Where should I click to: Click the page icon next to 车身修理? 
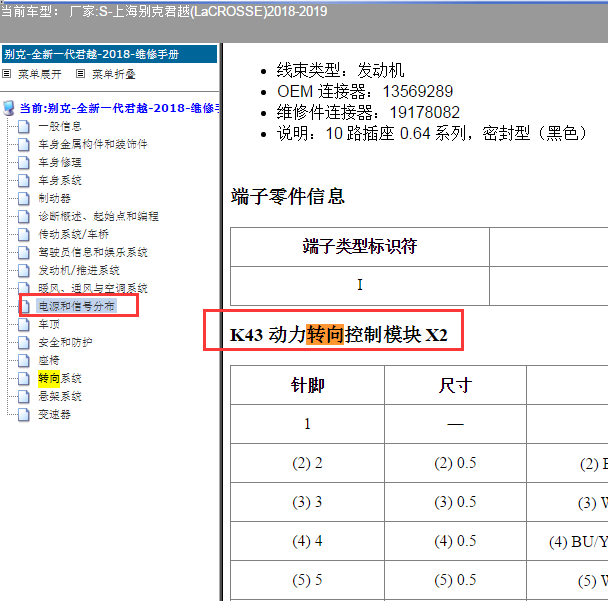click(24, 162)
